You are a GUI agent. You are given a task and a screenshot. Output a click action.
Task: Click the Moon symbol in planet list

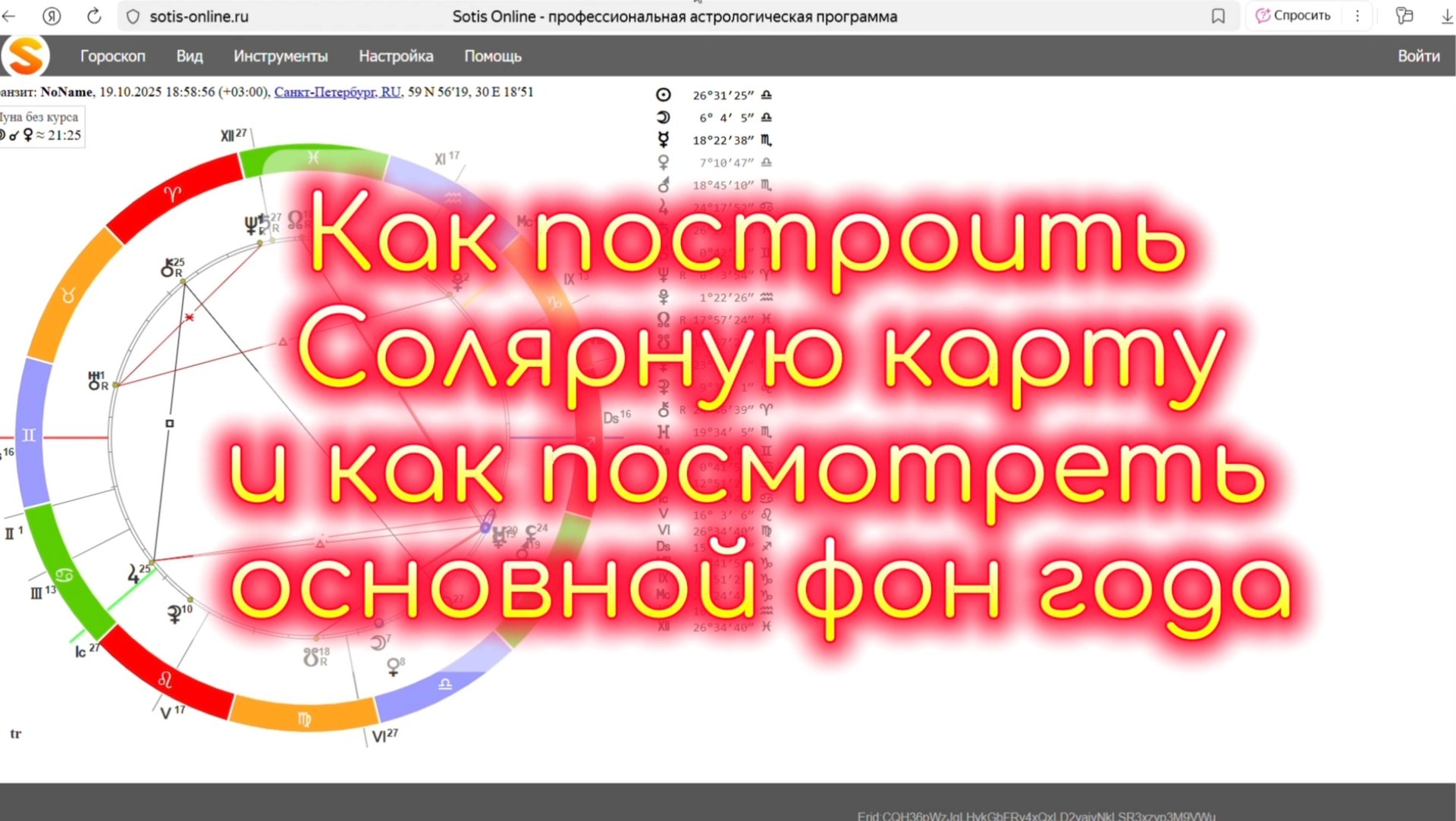663,118
